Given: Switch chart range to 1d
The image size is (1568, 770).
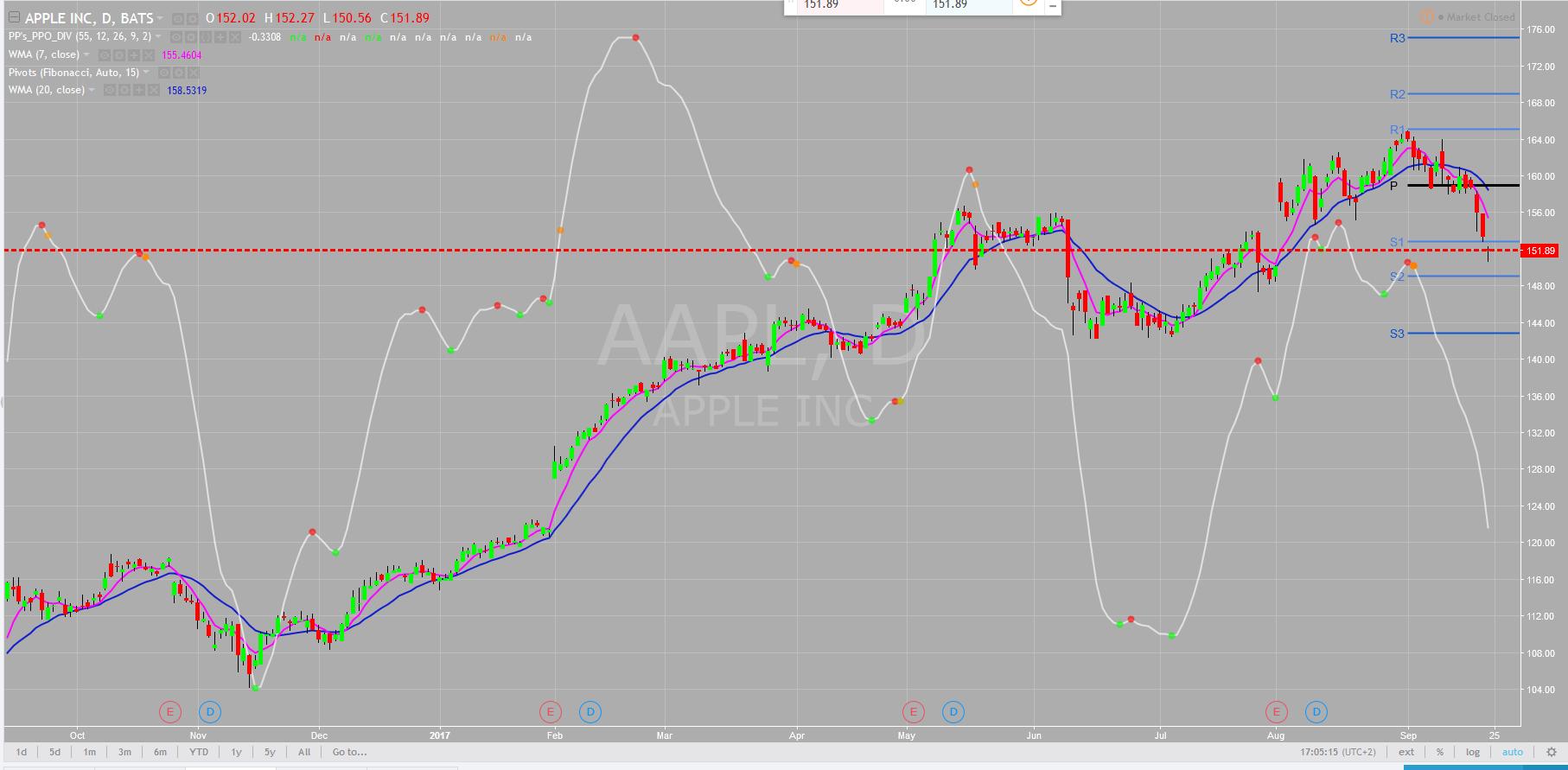Looking at the screenshot, I should (x=21, y=752).
